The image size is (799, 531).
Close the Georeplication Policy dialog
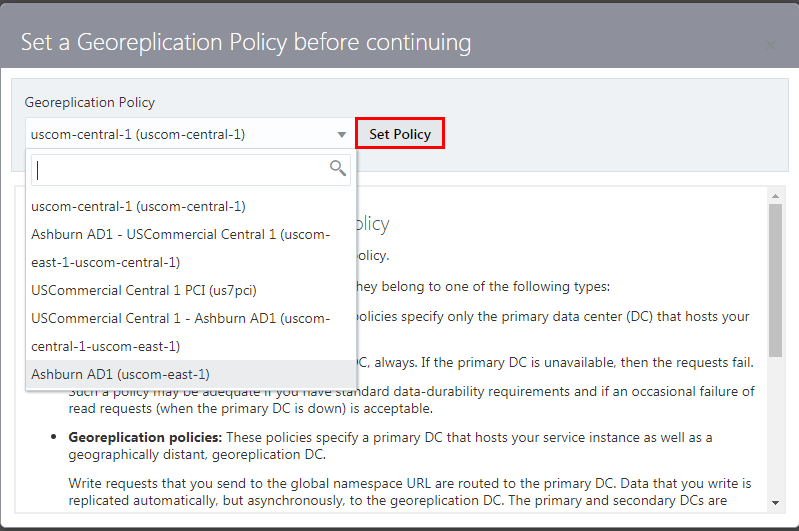(770, 46)
